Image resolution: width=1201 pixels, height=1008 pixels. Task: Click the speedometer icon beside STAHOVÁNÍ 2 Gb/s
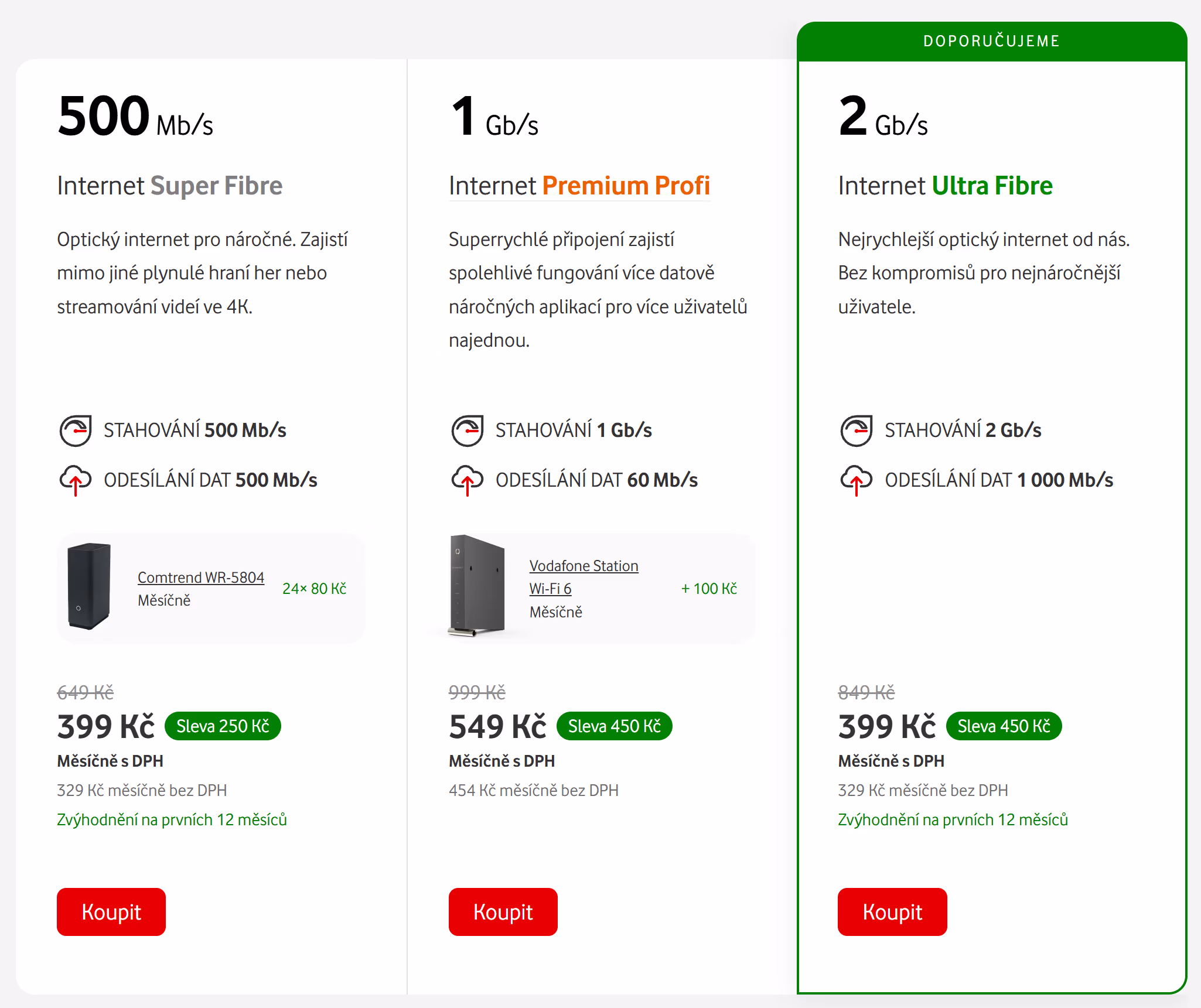coord(856,430)
